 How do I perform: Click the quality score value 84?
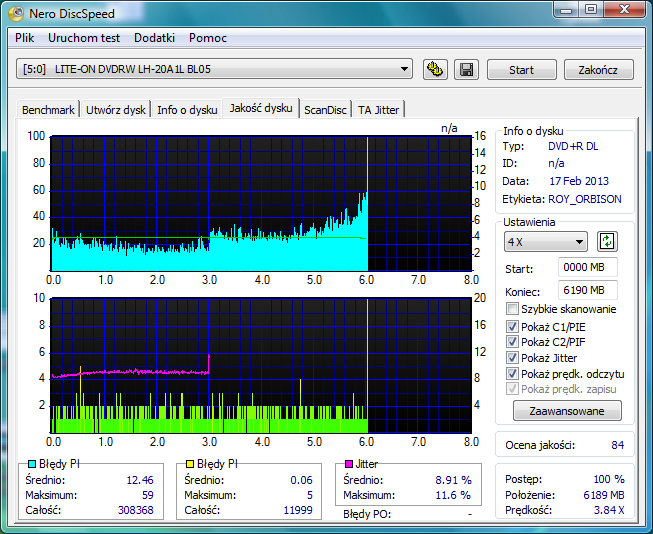(618, 445)
